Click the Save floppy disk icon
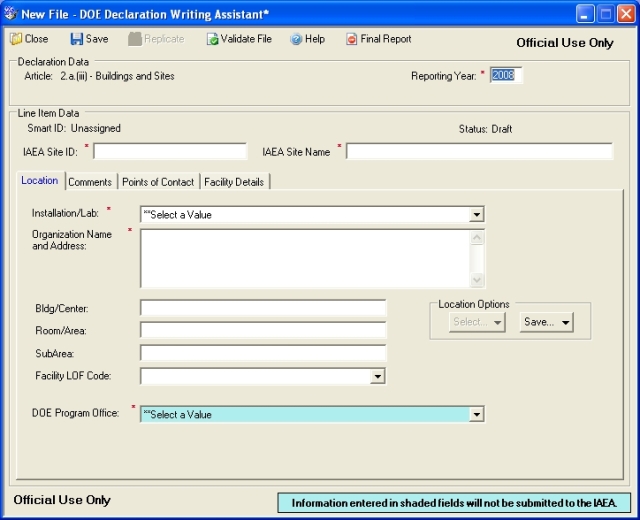 76,39
